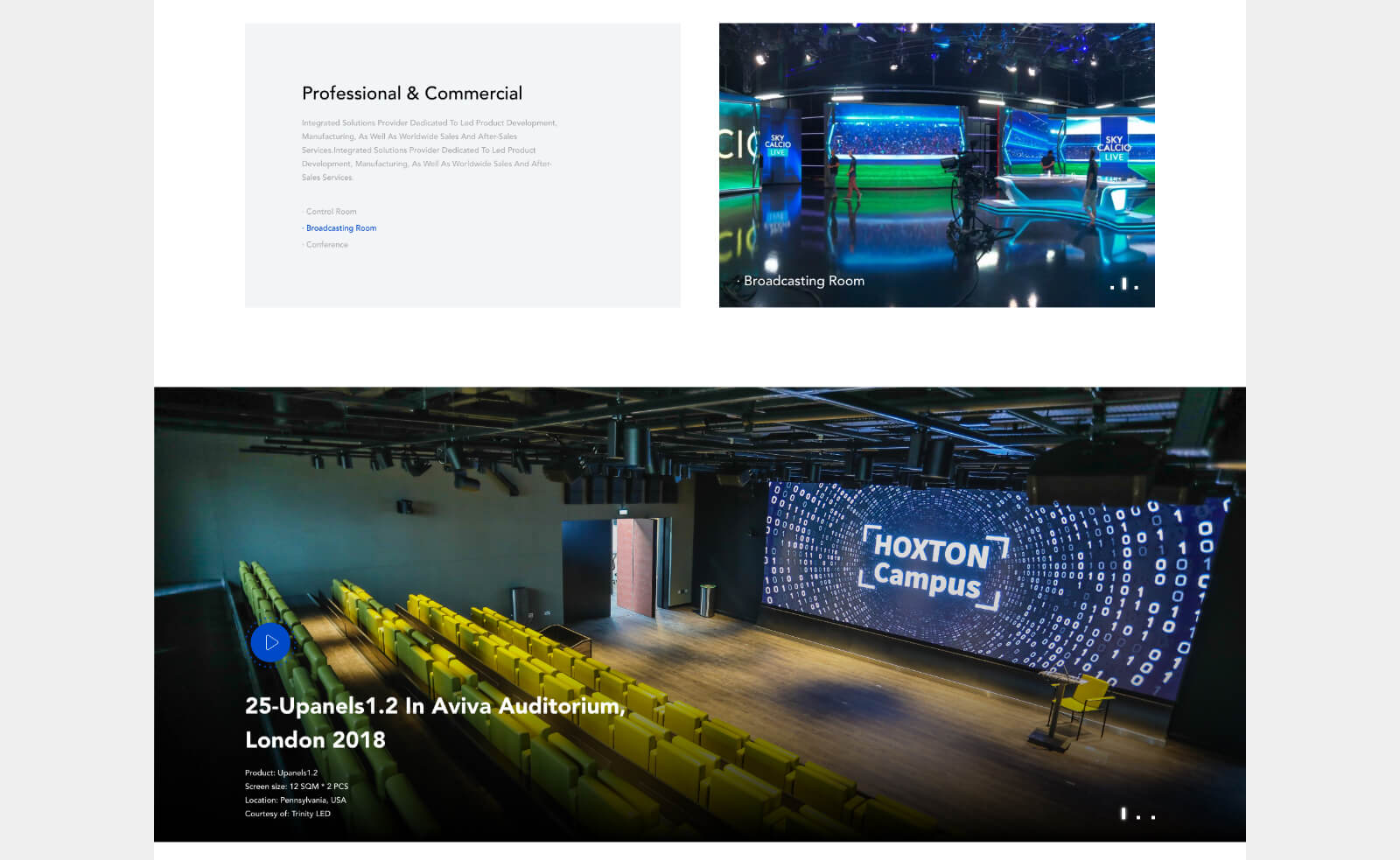Select the active first bar in auditorium slider

tap(1123, 814)
